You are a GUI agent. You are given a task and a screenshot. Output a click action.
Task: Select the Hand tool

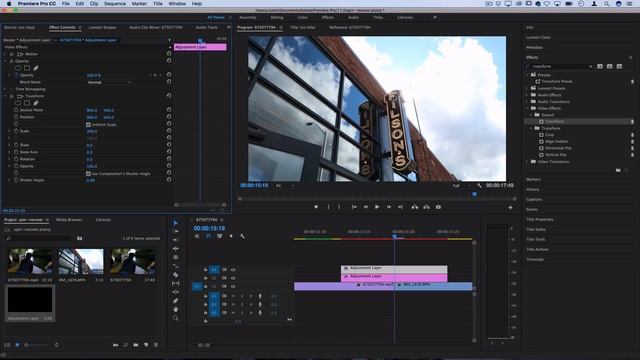(176, 309)
